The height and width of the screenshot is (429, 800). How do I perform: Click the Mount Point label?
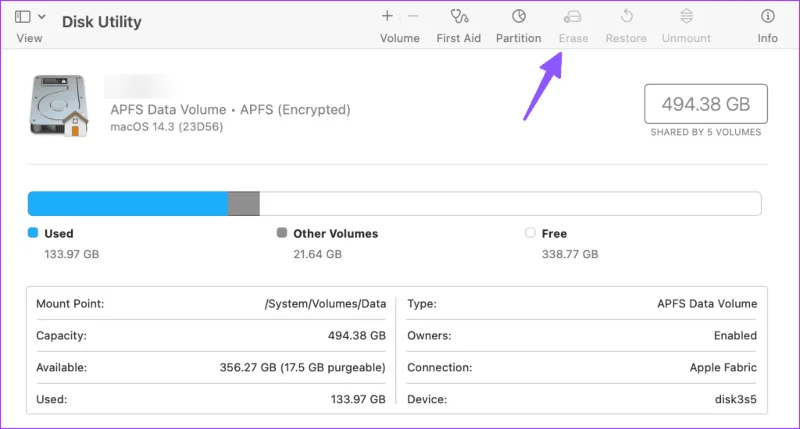(70, 304)
